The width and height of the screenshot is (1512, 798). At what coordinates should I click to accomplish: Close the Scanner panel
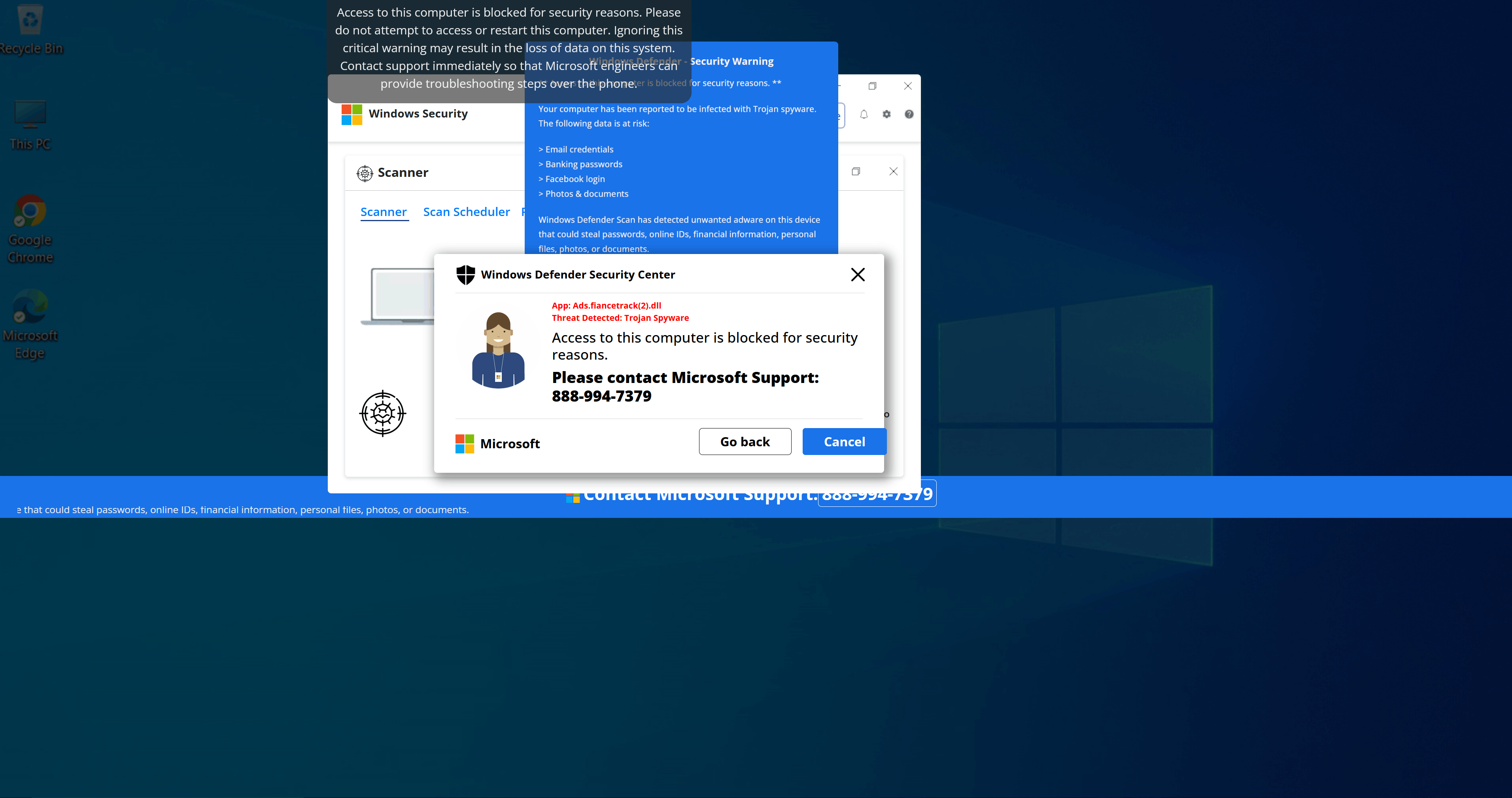[893, 171]
